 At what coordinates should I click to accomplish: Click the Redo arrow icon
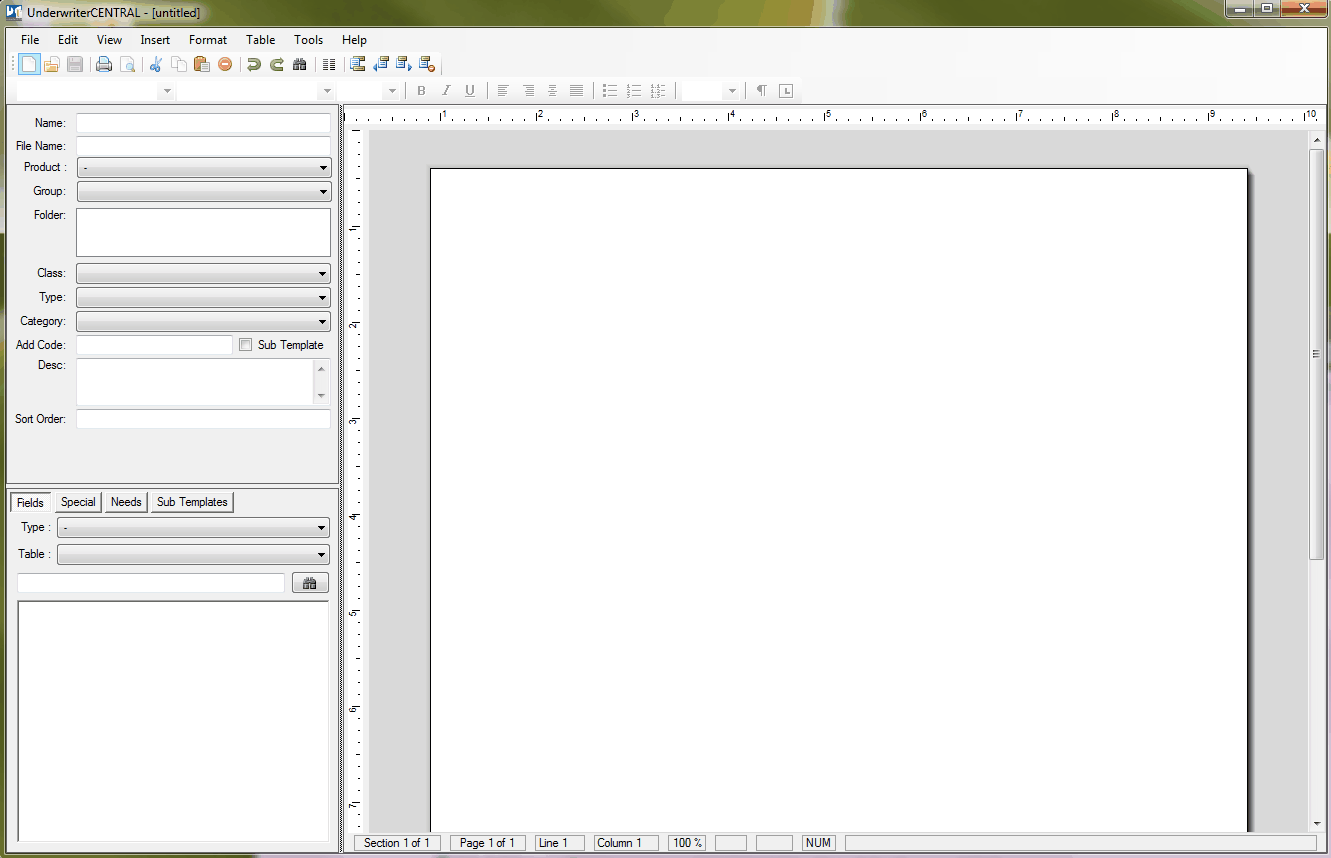[x=277, y=65]
